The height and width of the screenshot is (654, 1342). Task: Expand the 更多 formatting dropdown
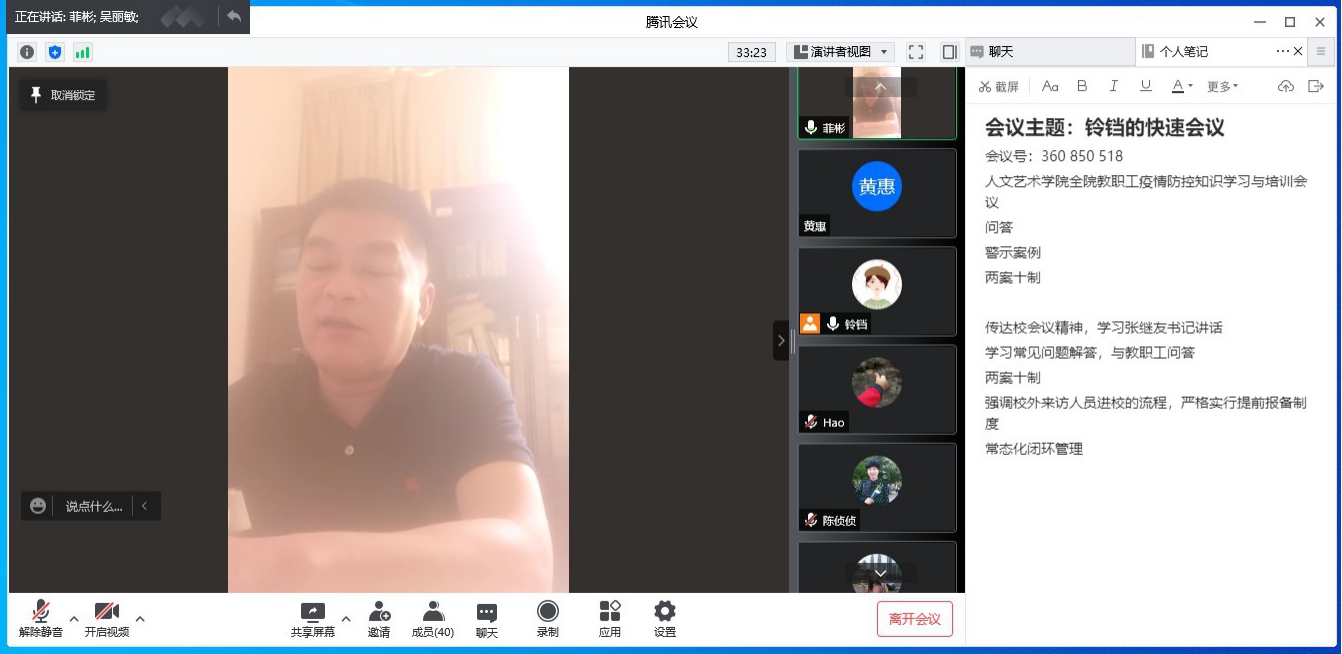1222,87
